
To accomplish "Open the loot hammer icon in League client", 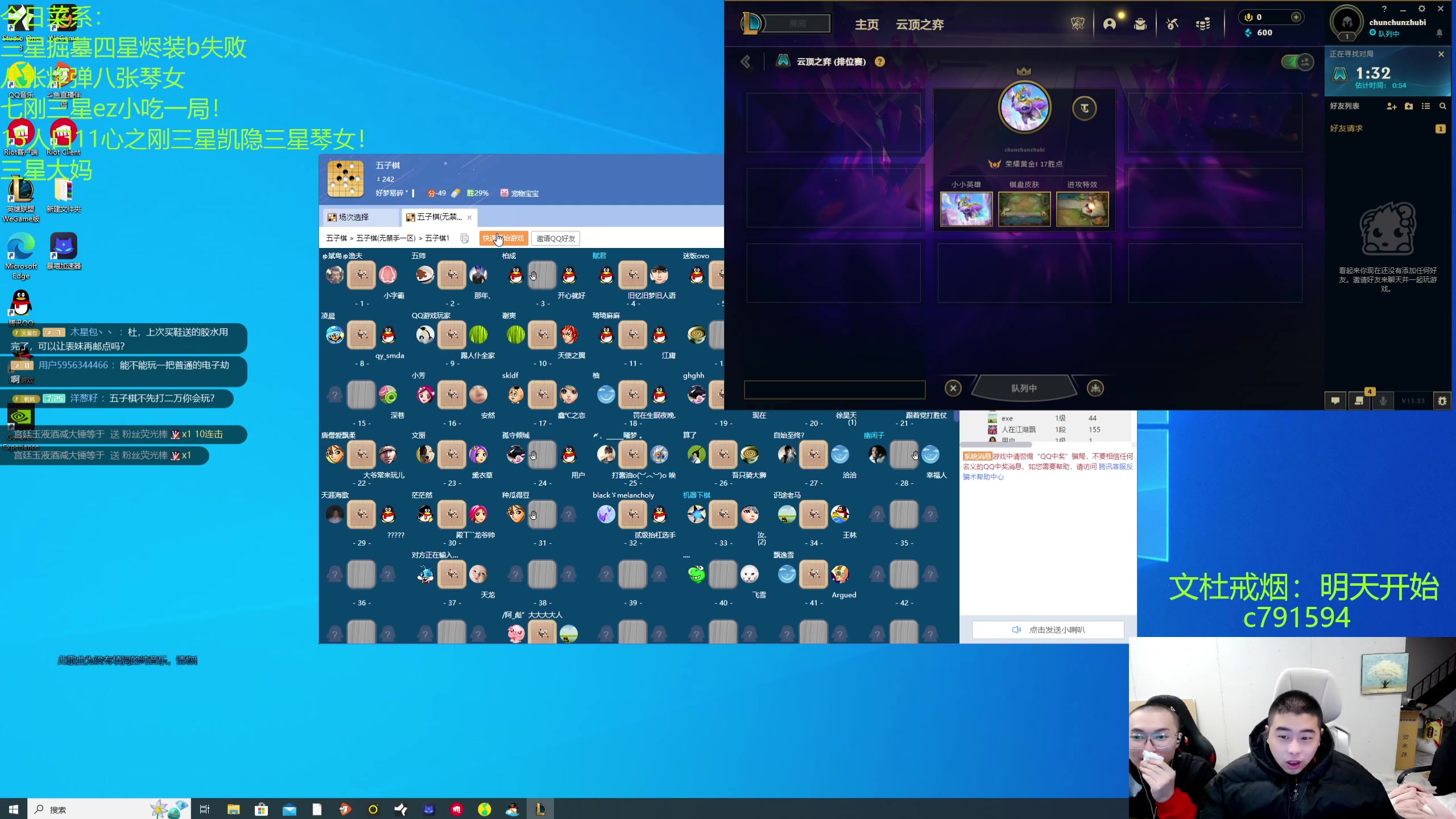I will pyautogui.click(x=1172, y=24).
